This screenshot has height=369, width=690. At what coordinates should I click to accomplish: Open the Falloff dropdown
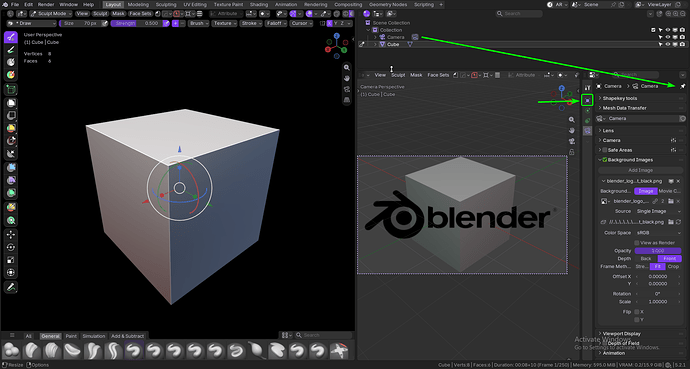pos(276,23)
